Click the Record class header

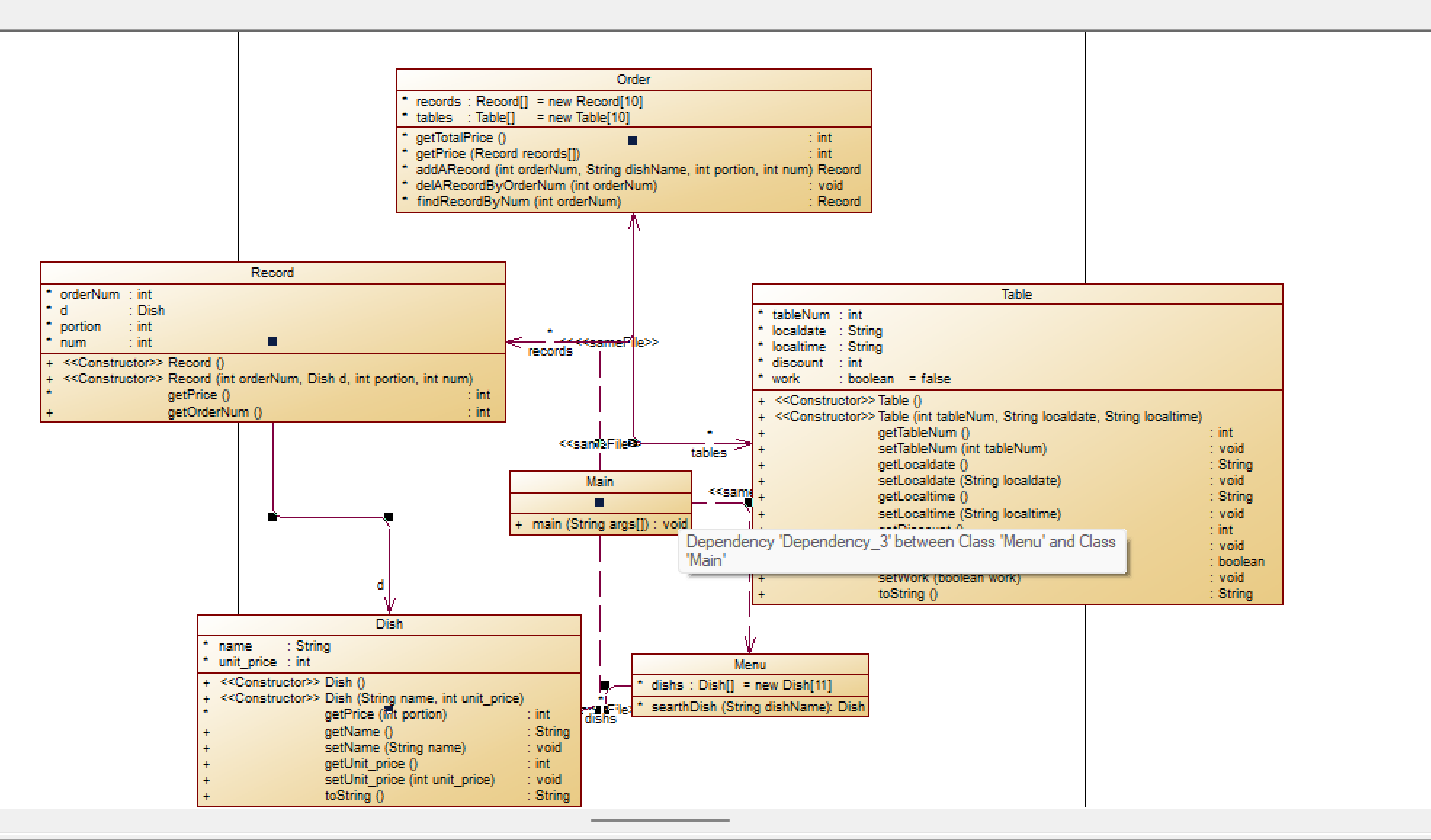pos(272,273)
